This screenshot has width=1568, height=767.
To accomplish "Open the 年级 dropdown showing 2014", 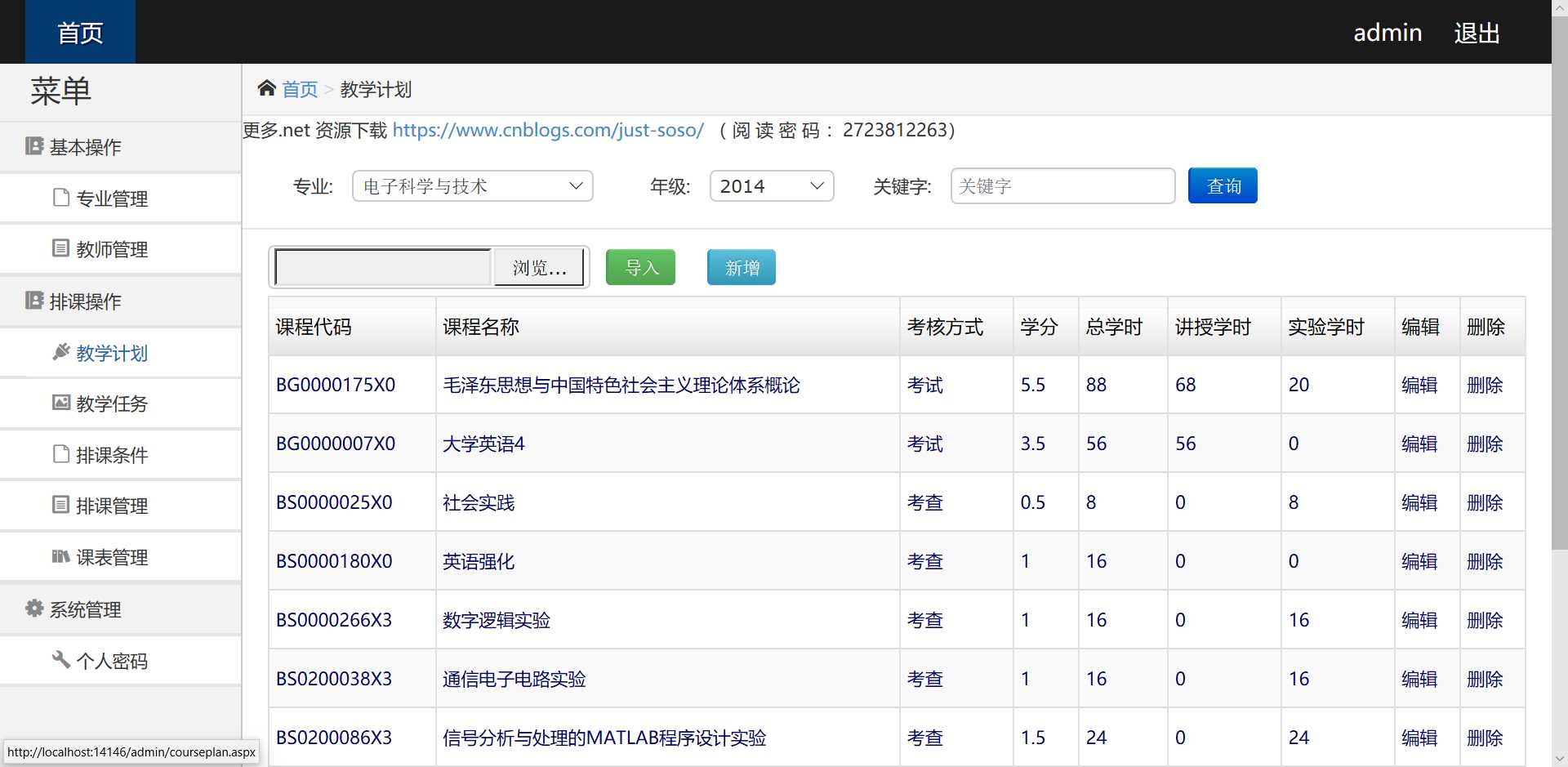I will coord(772,186).
